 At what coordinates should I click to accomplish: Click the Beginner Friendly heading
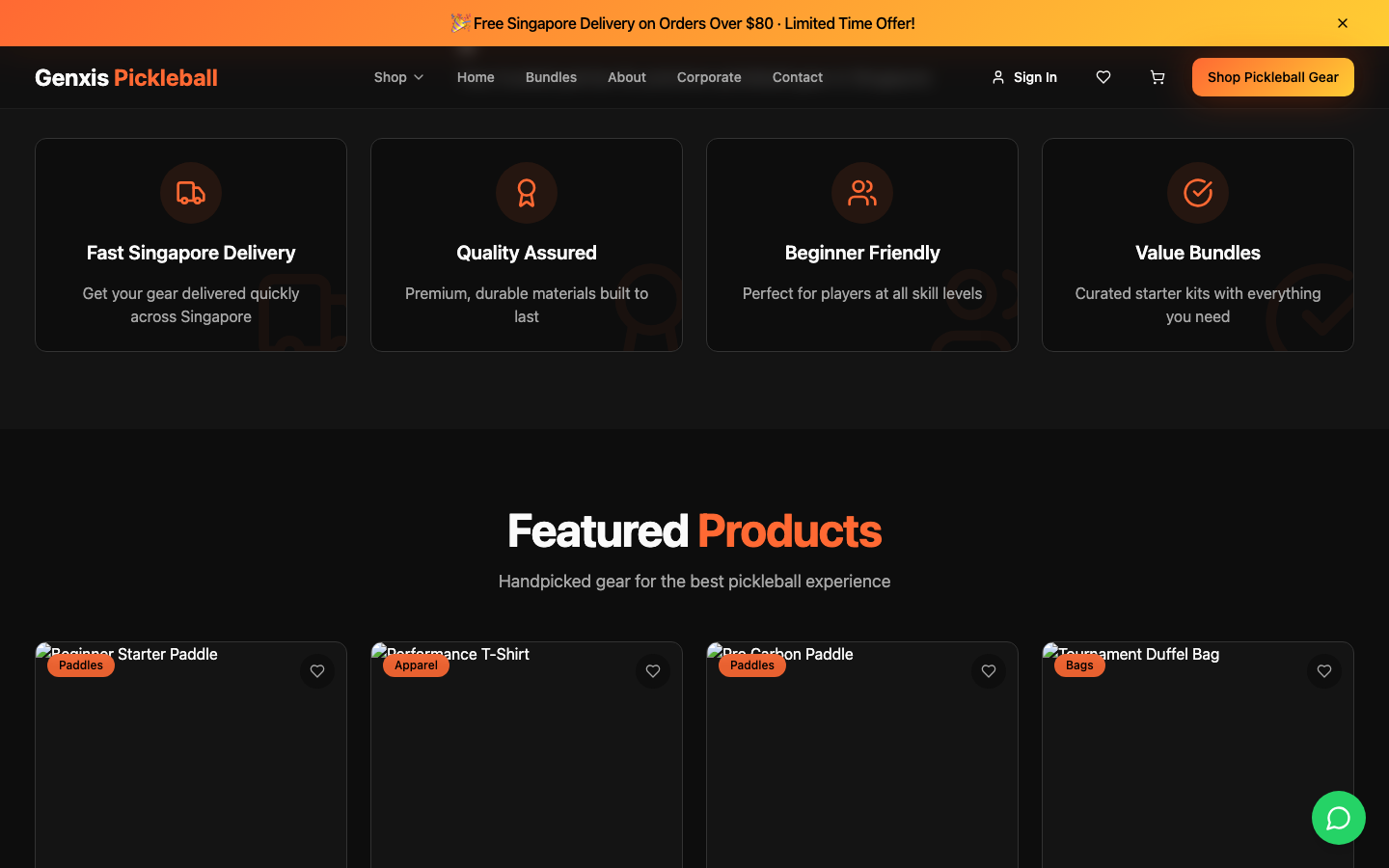[862, 253]
